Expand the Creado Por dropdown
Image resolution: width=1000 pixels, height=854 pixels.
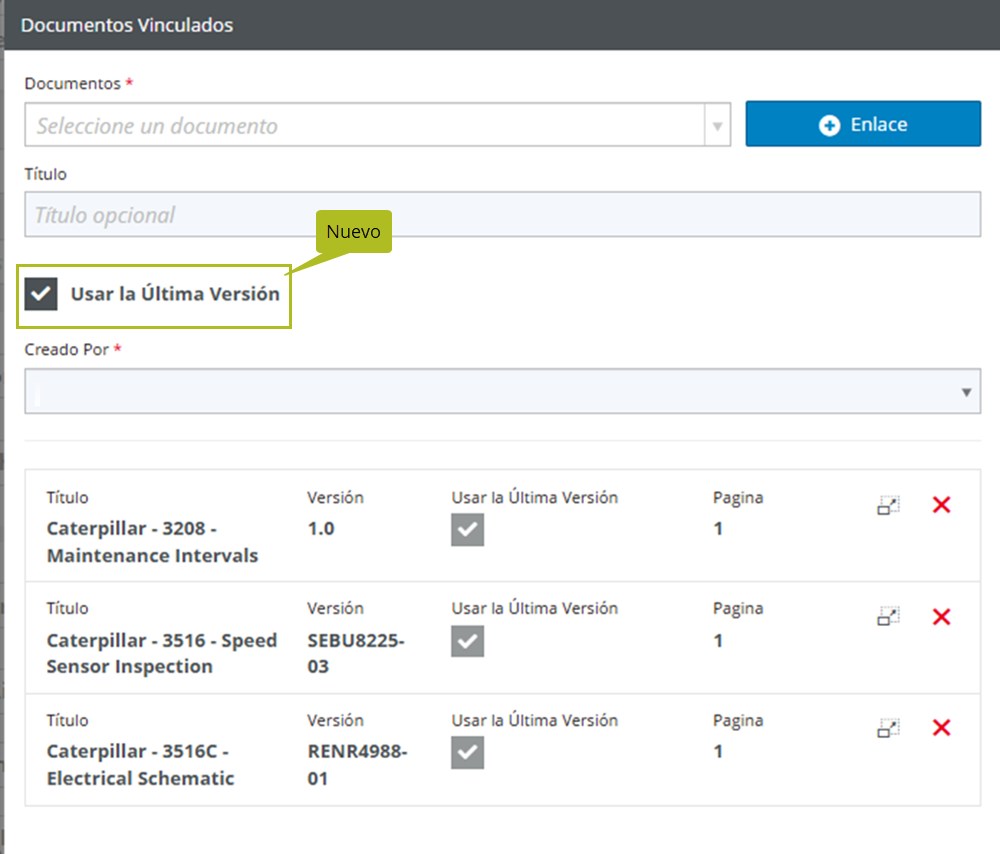[x=966, y=392]
